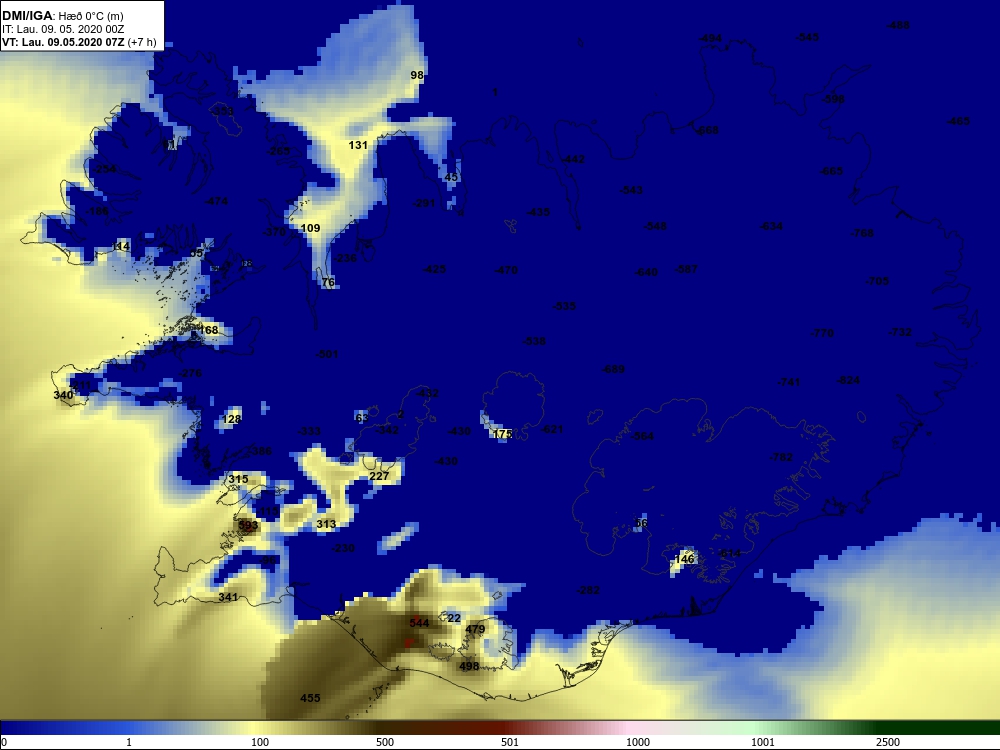Click the map value '168'
Viewport: 1000px width, 750px height.
pos(209,330)
